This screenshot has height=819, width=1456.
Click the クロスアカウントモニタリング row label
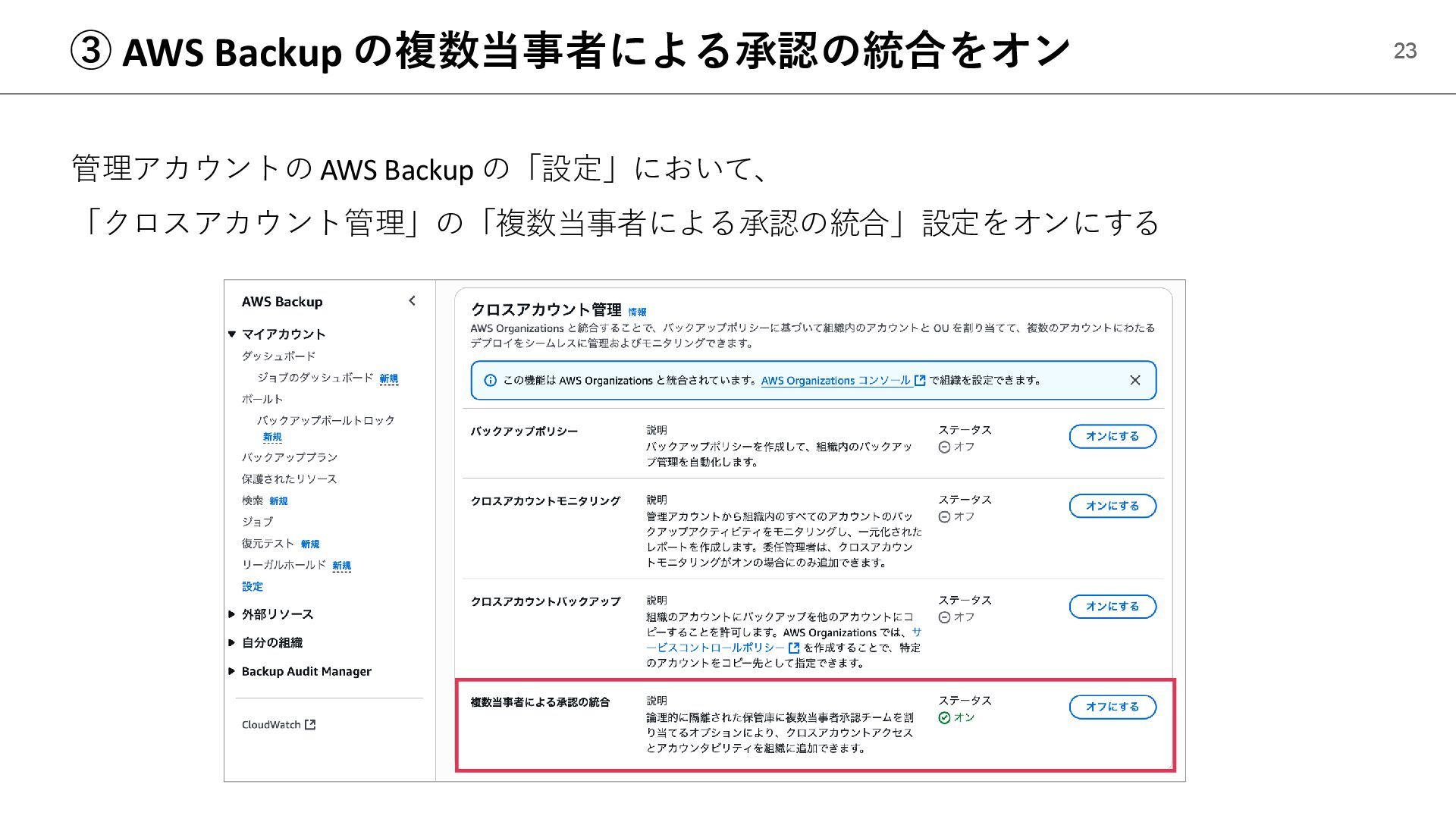coord(545,501)
